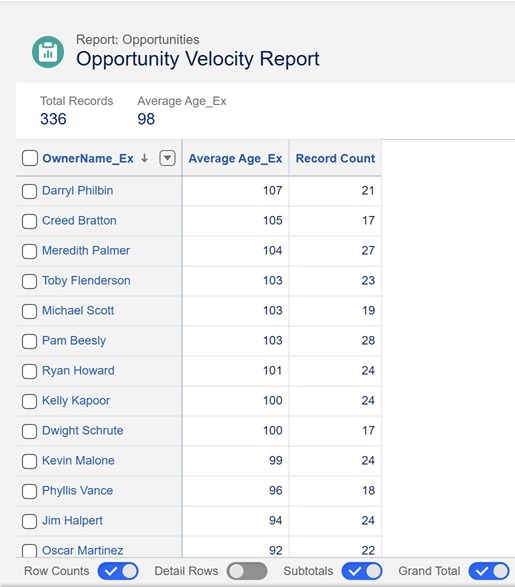Enable the Detail Rows toggle
This screenshot has width=515, height=587.
click(247, 571)
